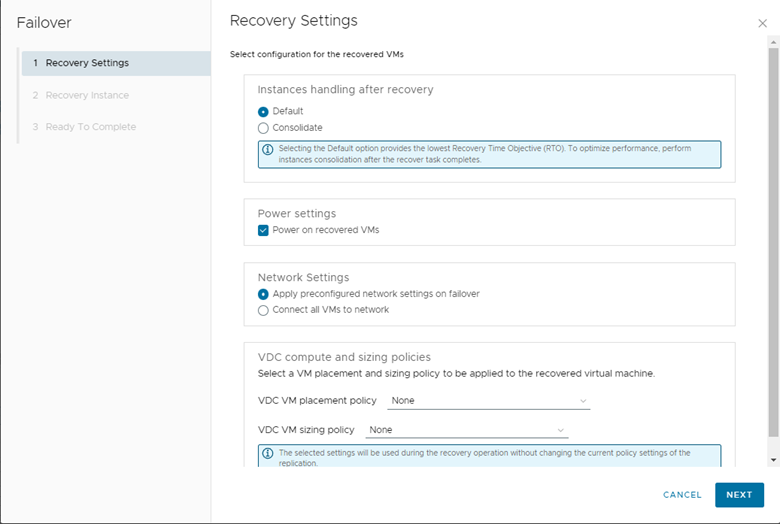Click the scrollbar down arrow

(773, 460)
